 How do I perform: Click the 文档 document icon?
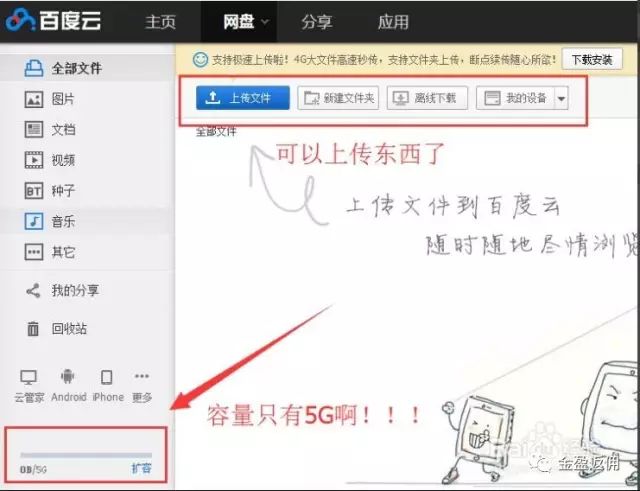click(x=34, y=130)
